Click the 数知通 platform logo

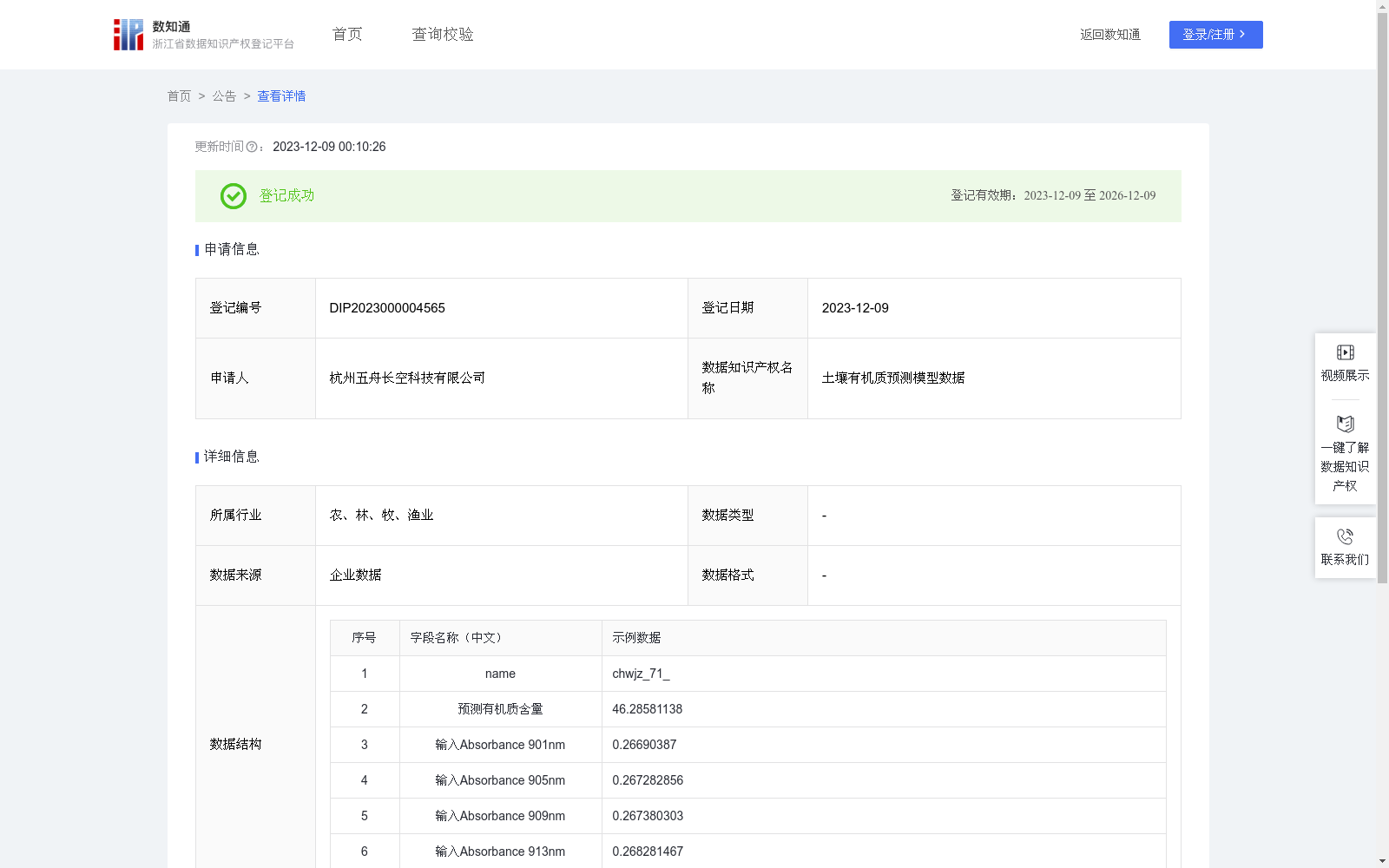204,35
